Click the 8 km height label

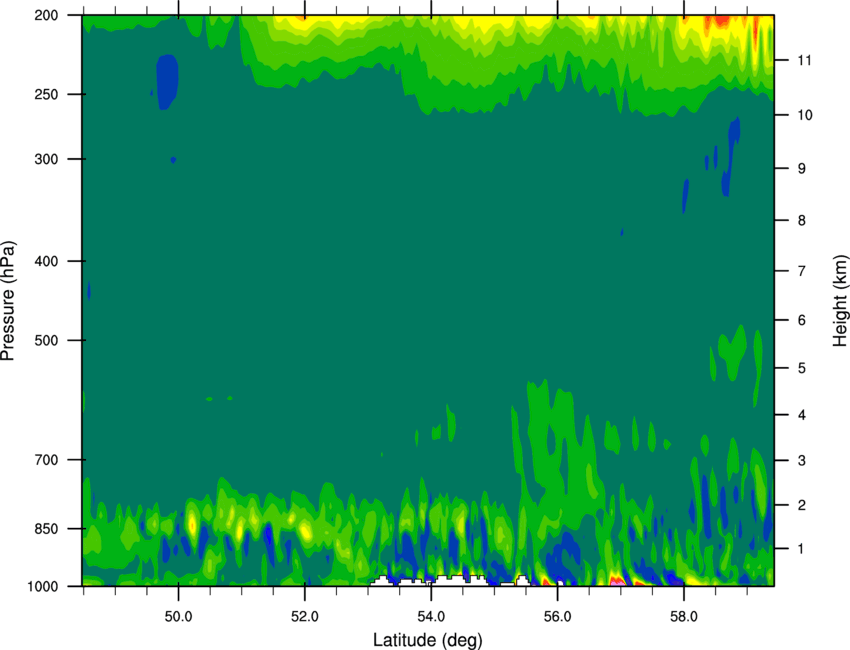tap(802, 221)
